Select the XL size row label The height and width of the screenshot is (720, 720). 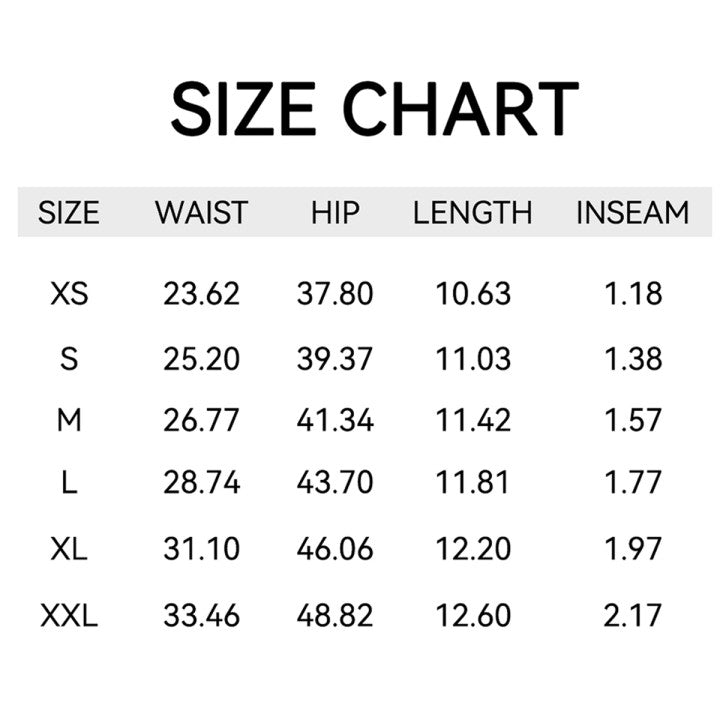(69, 548)
